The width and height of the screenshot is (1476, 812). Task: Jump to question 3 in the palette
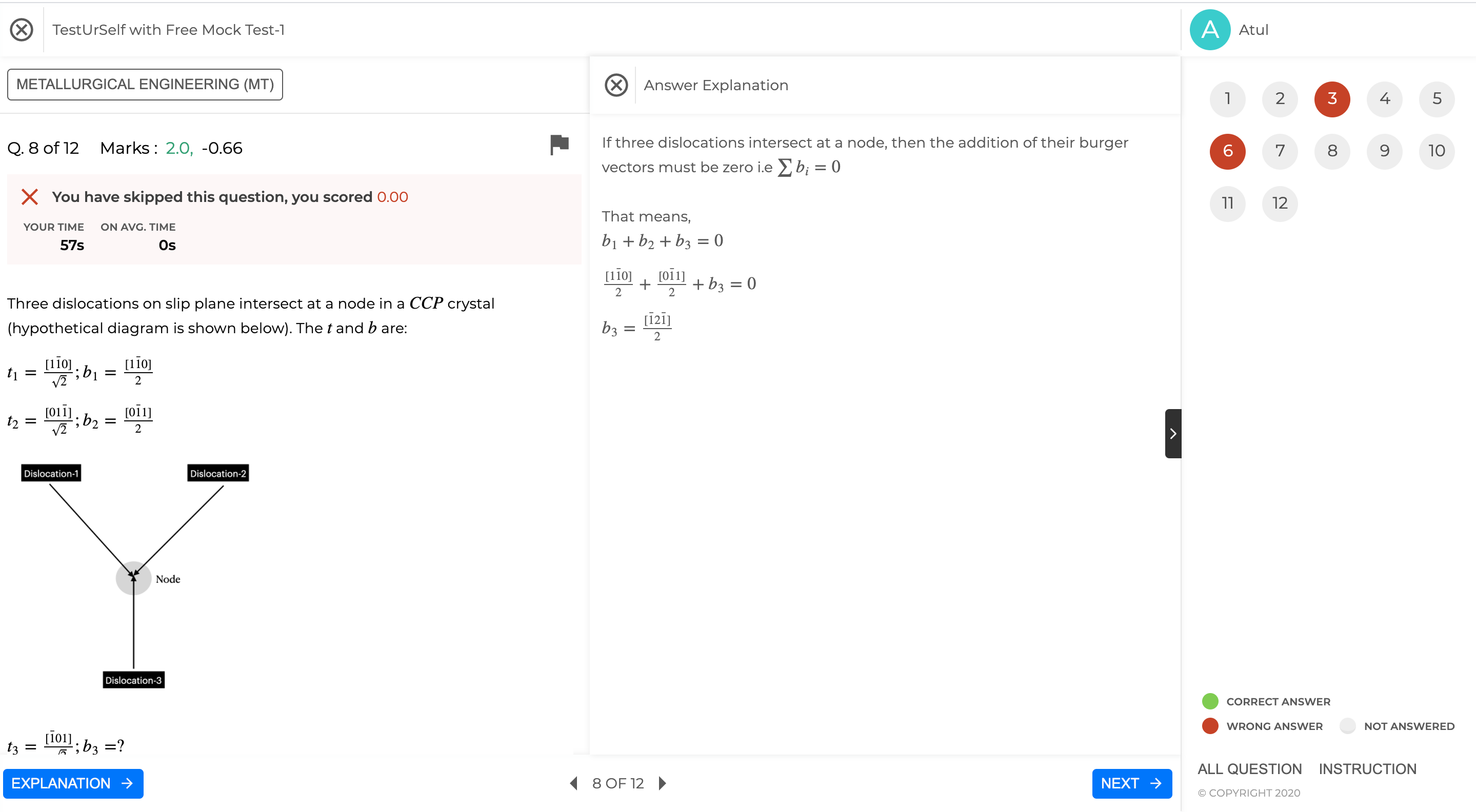tap(1331, 99)
